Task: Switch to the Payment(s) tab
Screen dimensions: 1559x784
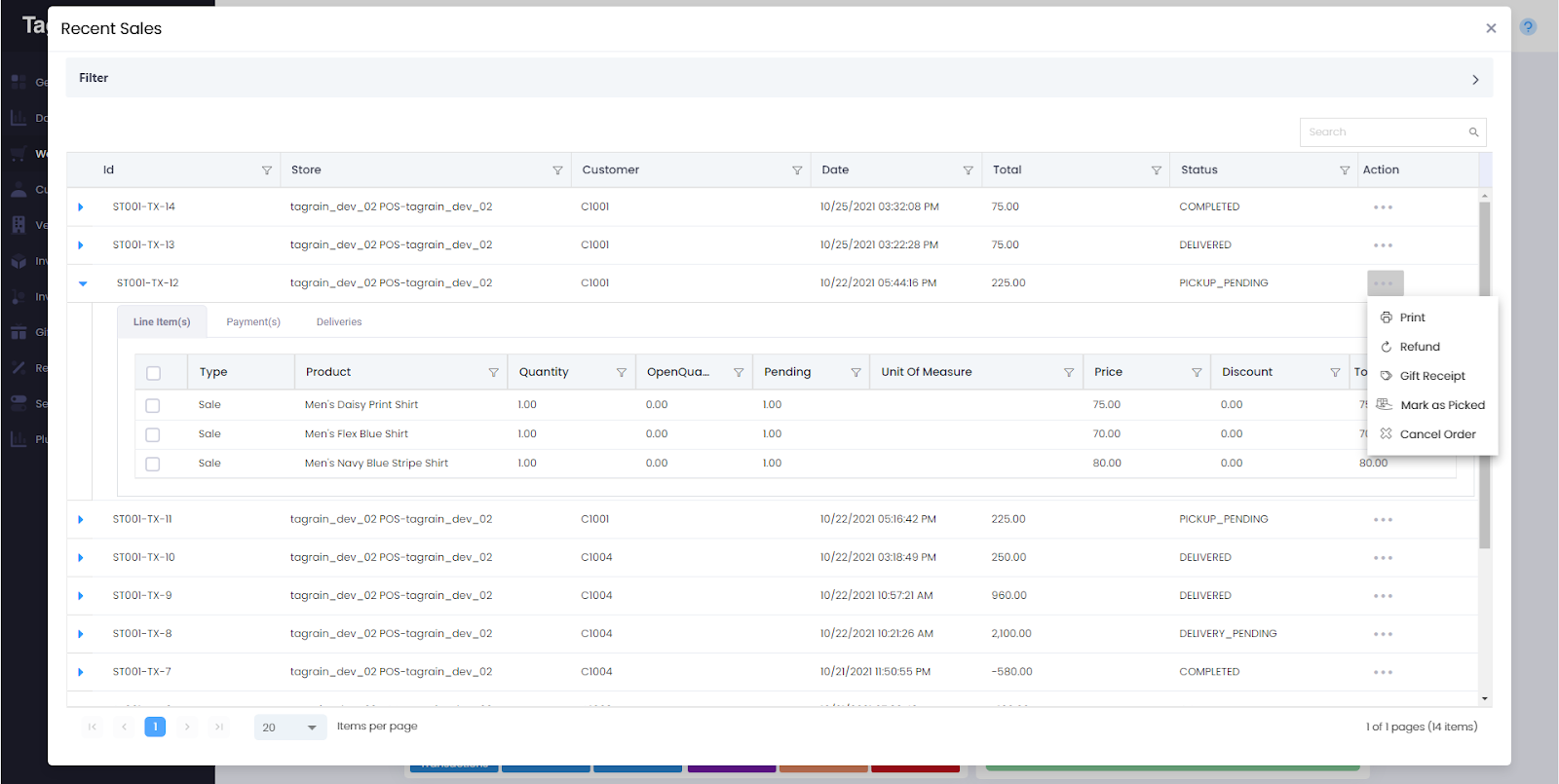Action: coord(253,322)
